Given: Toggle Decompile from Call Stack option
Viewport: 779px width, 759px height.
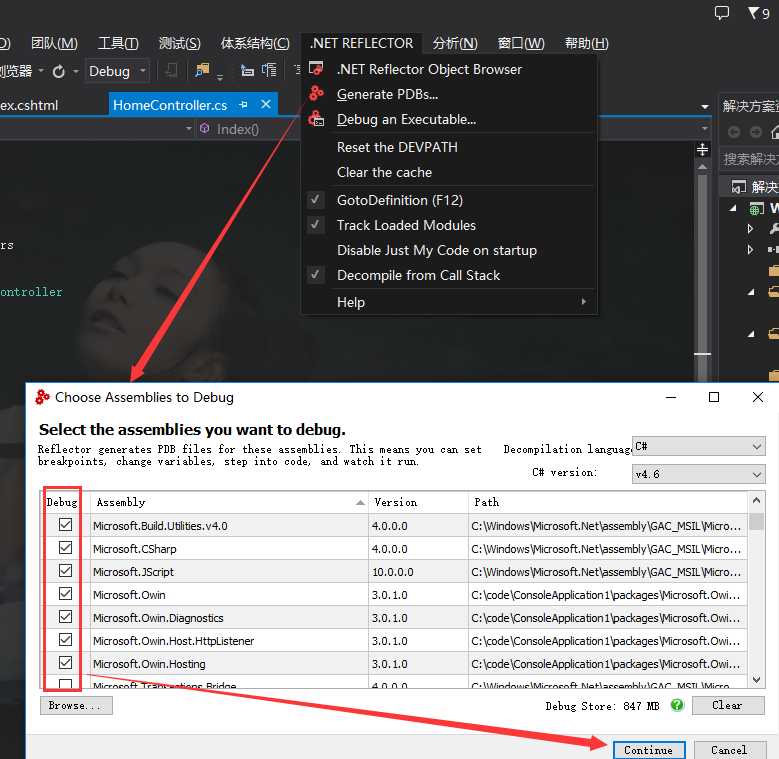Looking at the screenshot, I should pos(449,275).
